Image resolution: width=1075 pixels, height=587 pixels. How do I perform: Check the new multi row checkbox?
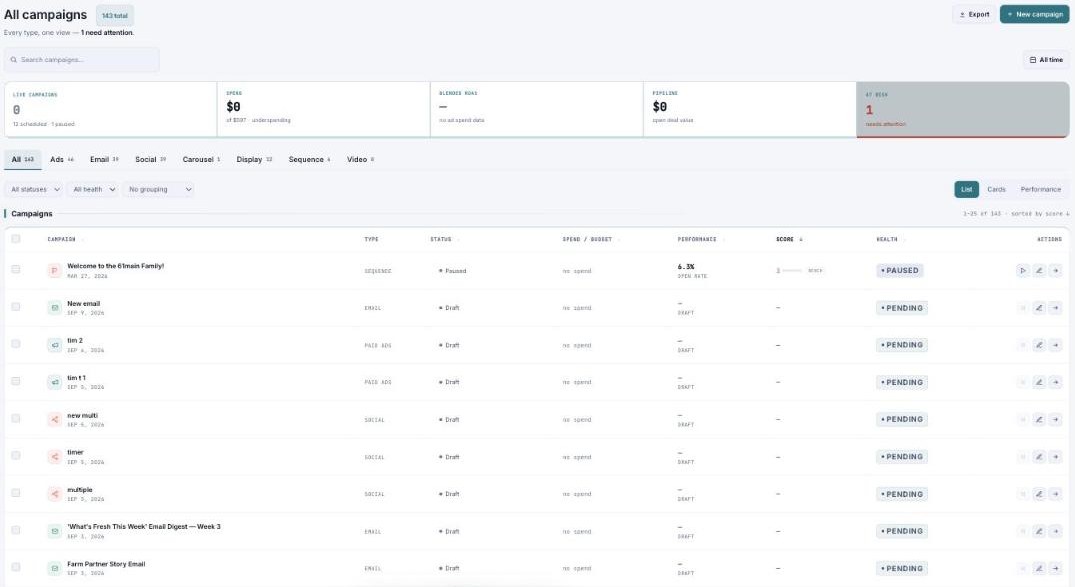[16, 418]
